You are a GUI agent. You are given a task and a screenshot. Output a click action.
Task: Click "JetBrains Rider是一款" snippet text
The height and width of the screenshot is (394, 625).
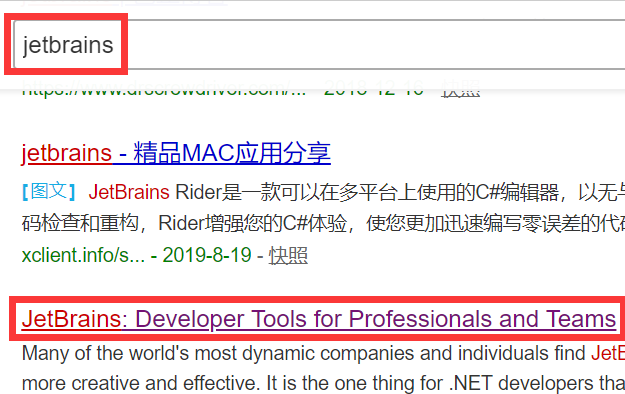pyautogui.click(x=356, y=192)
